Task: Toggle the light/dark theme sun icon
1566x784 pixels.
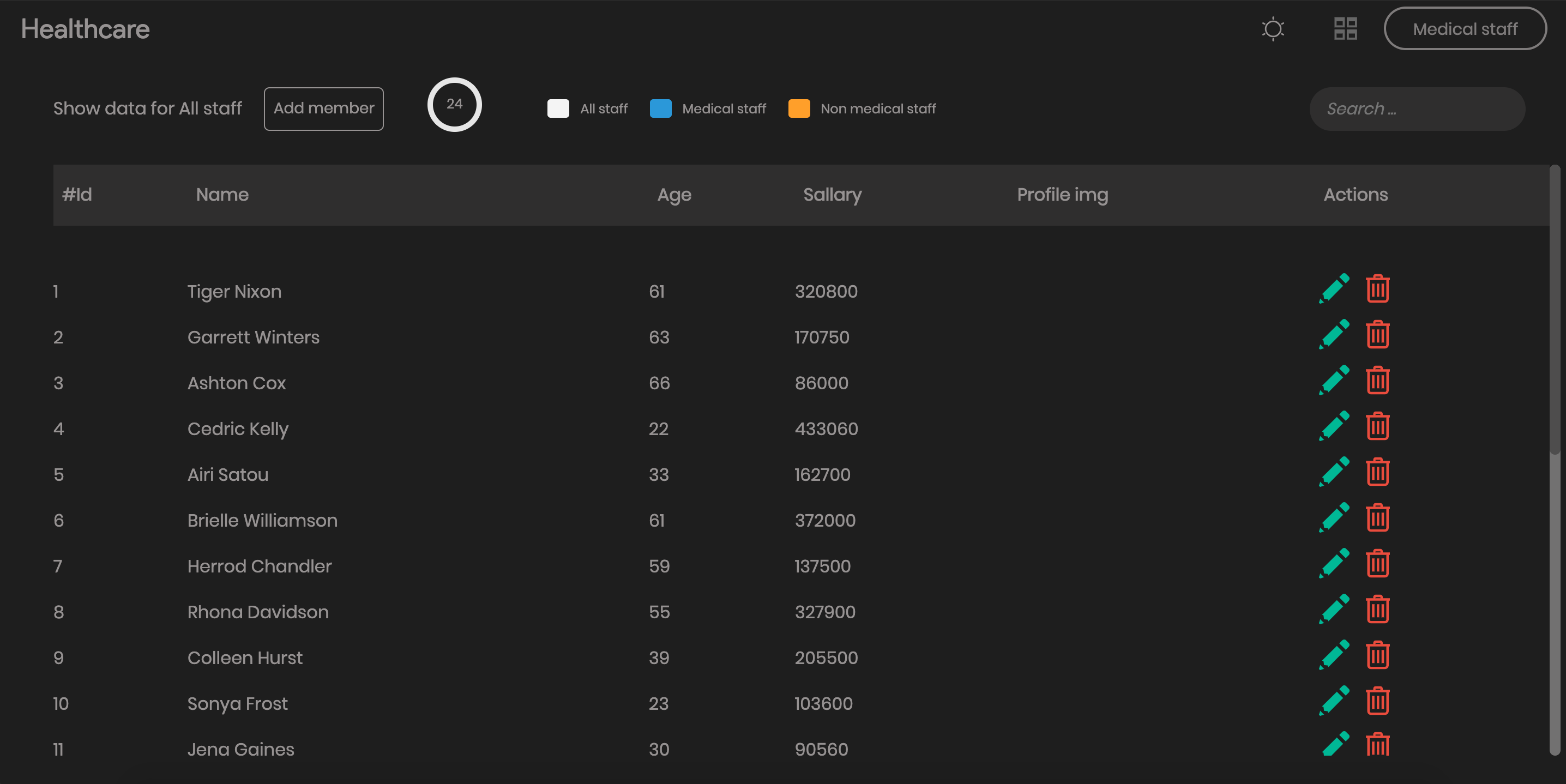Action: 1273,28
